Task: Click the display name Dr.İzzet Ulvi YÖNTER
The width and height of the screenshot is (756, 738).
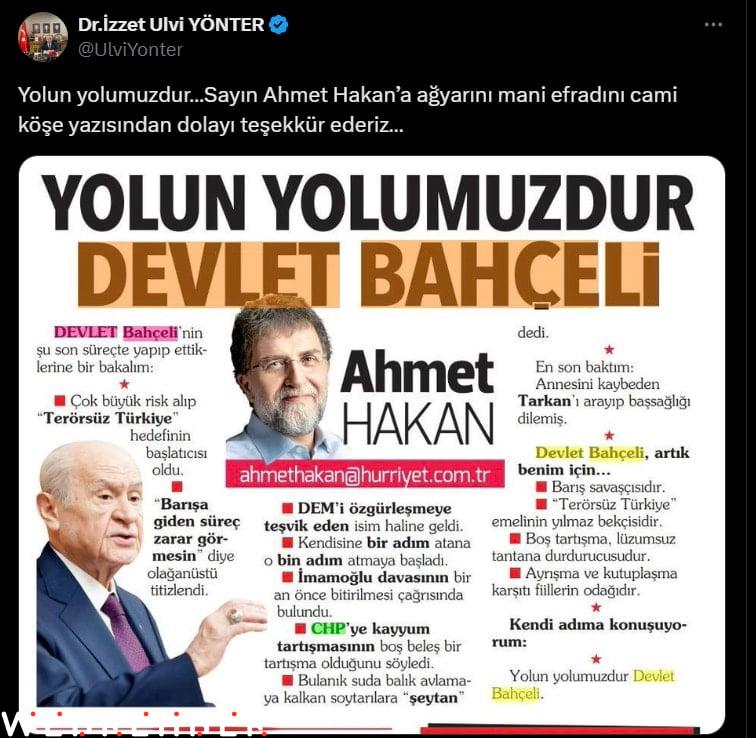Action: 171,25
